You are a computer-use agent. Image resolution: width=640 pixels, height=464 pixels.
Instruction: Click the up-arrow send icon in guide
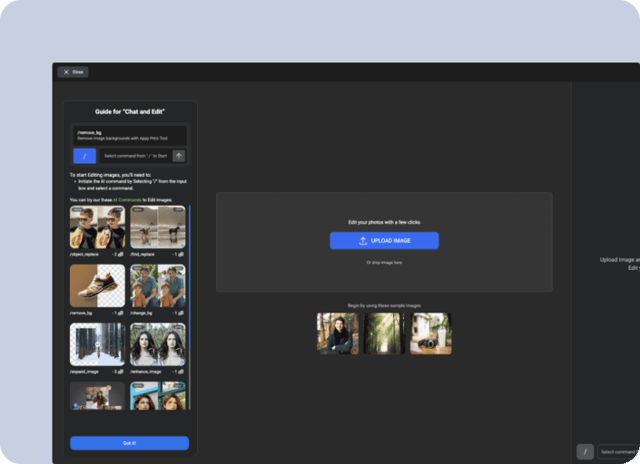tap(179, 156)
